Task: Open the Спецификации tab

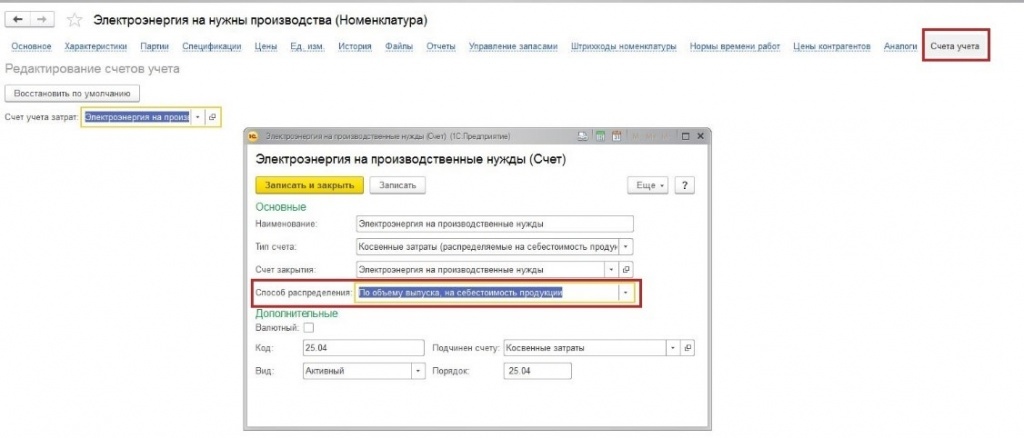Action: pos(212,46)
